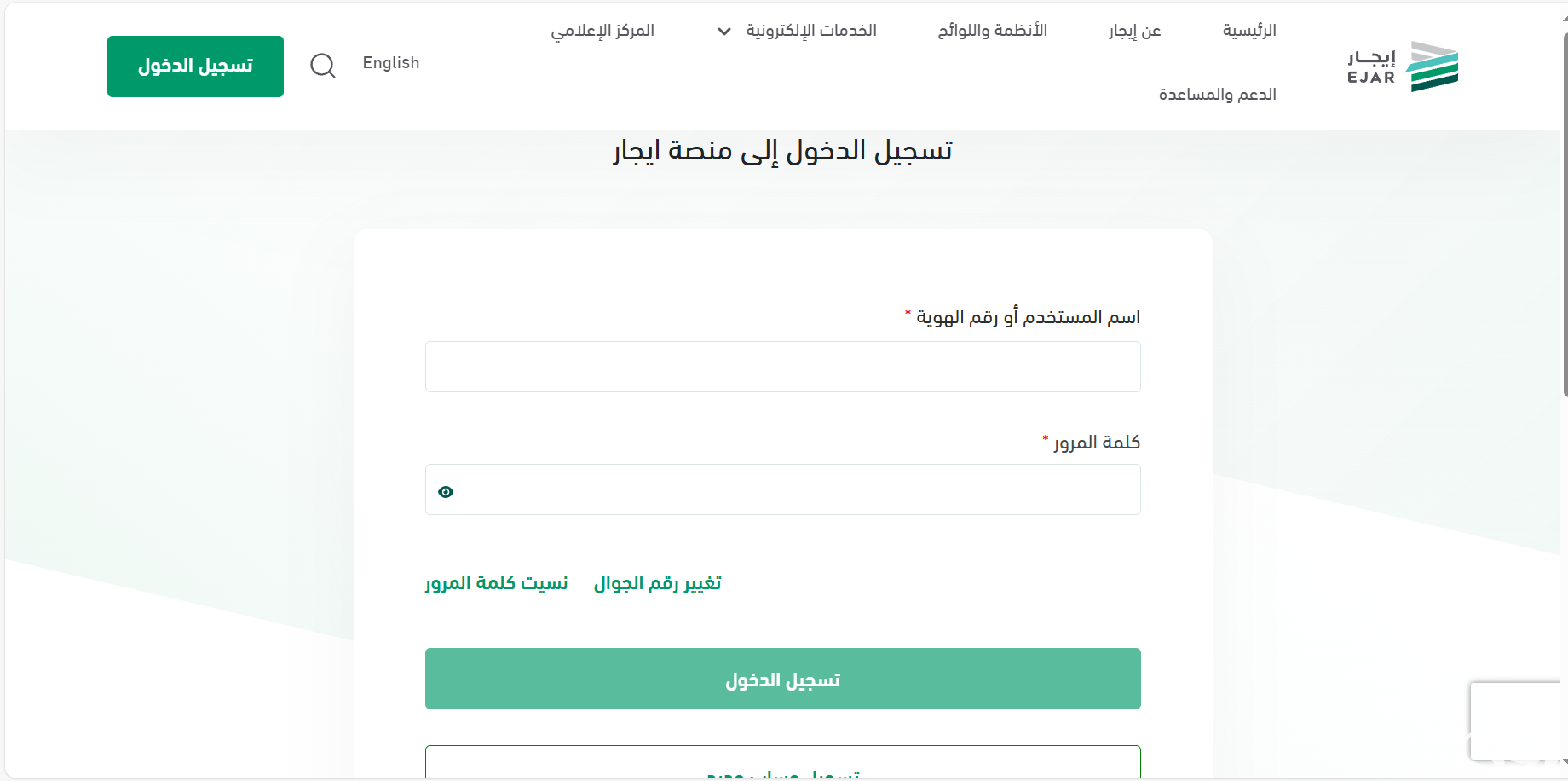Click the header تسجيل الدخول button
The height and width of the screenshot is (781, 1568).
coord(195,67)
